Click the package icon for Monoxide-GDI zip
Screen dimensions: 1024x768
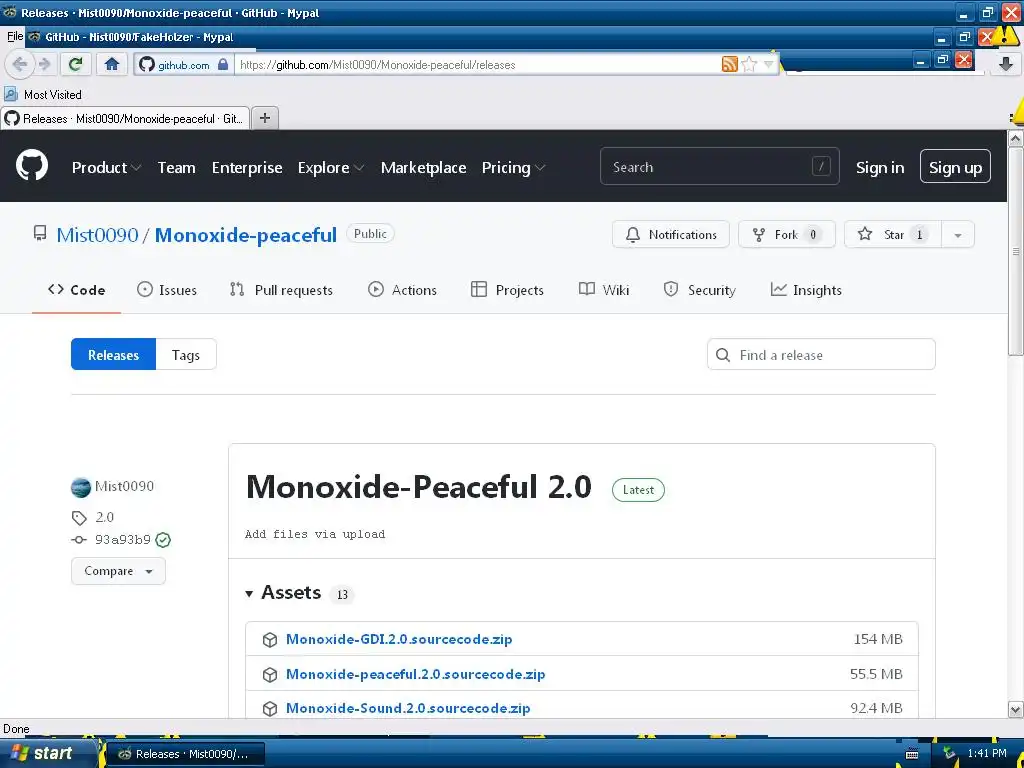tap(270, 640)
